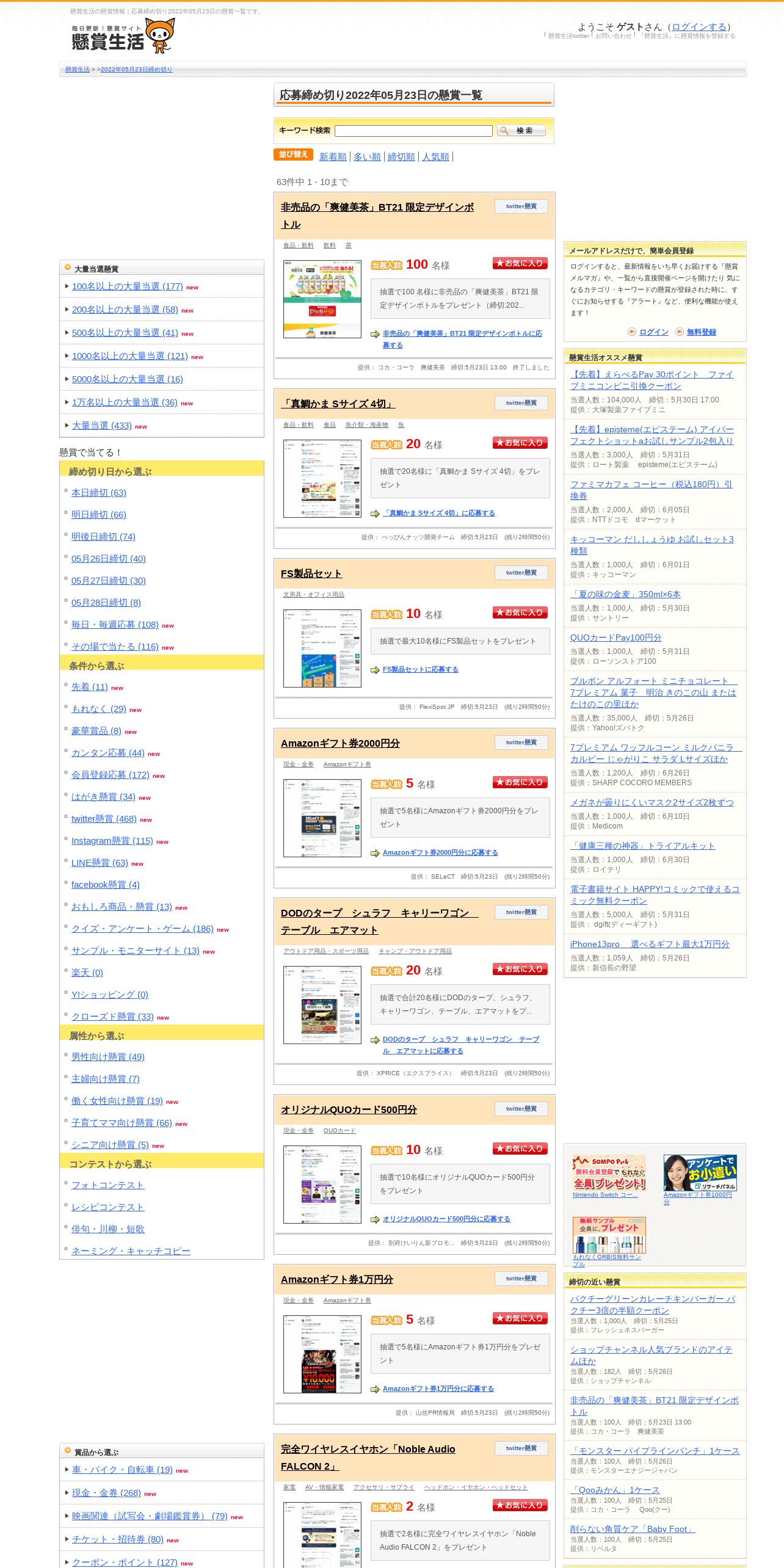Viewport: 784px width, 1568px height.
Task: Open 1万名以上の大量当選 (36) category
Action: 125,402
